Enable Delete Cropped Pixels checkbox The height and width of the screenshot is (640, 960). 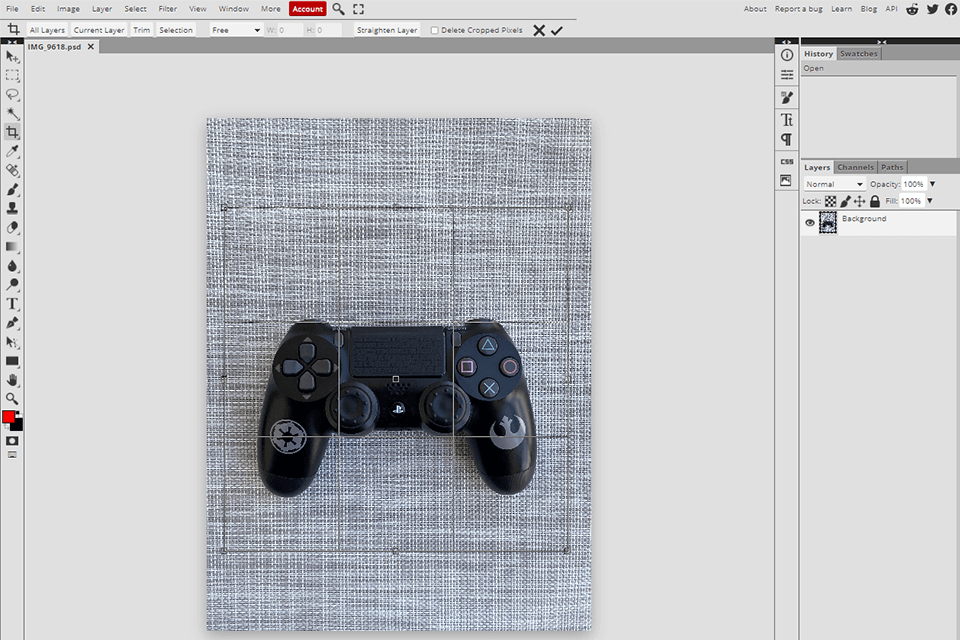click(434, 30)
